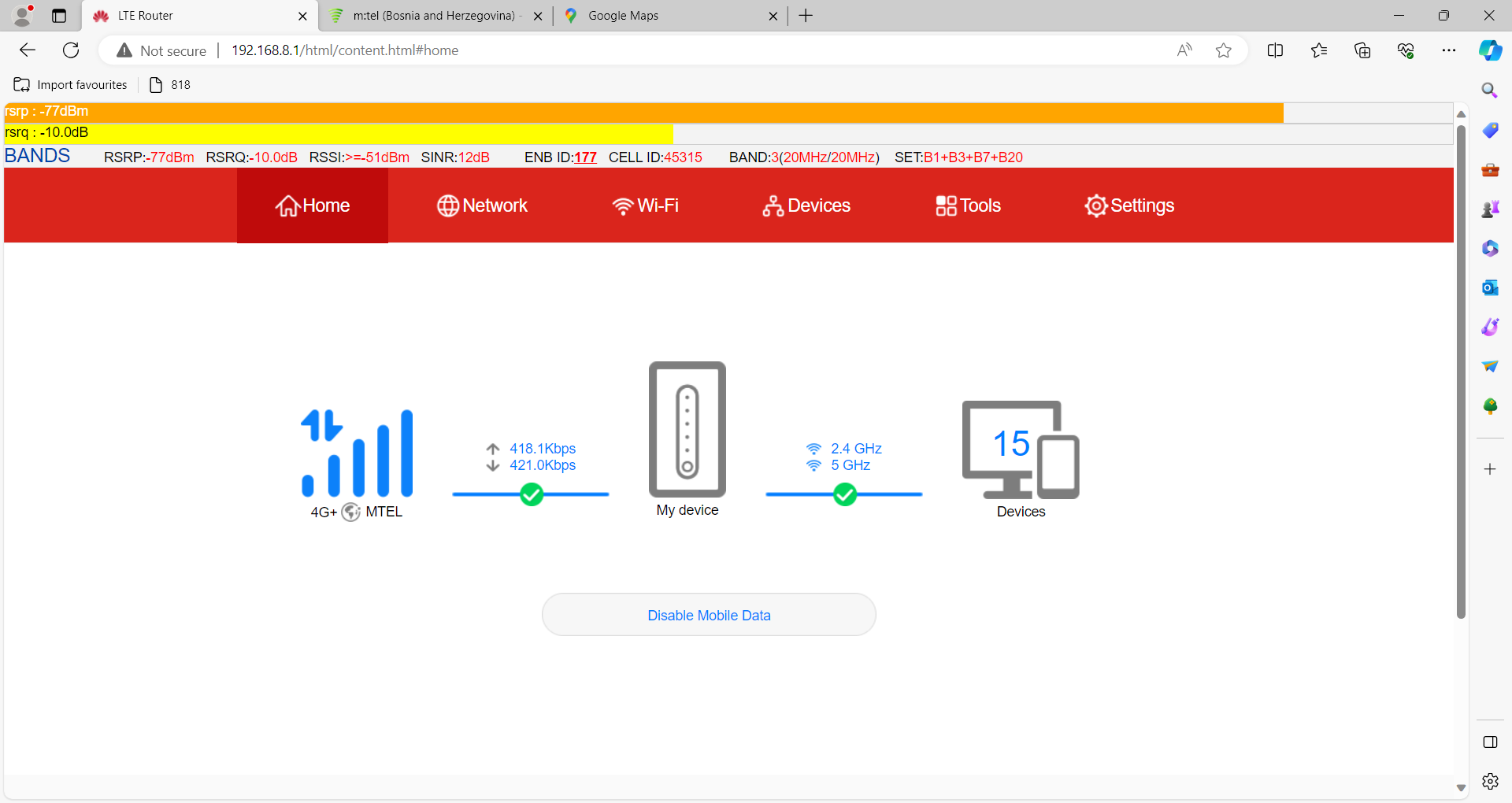Click the 418.1Kbps upload speed value
The width and height of the screenshot is (1512, 803).
tap(543, 449)
